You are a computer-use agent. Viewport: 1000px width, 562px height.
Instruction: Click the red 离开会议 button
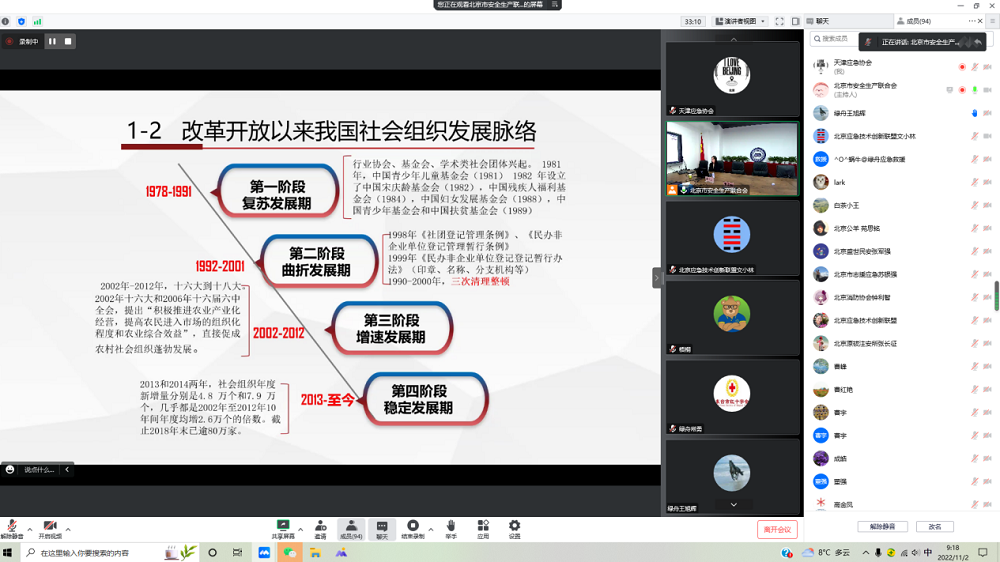click(x=777, y=529)
